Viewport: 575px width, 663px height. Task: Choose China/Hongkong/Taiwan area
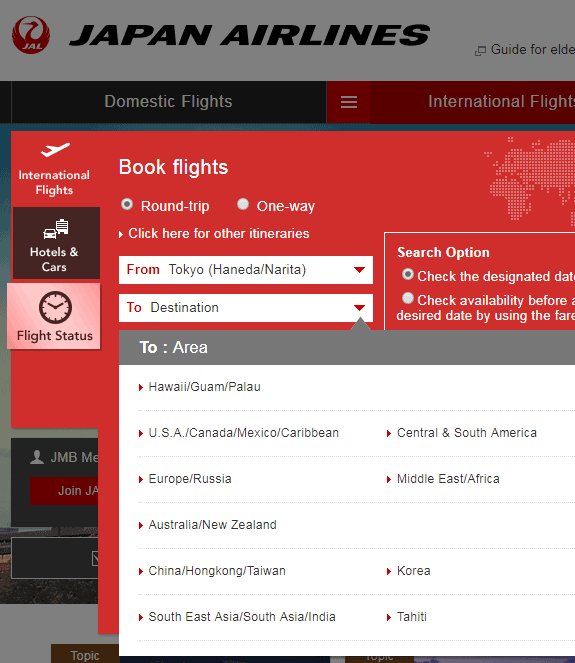pyautogui.click(x=217, y=571)
